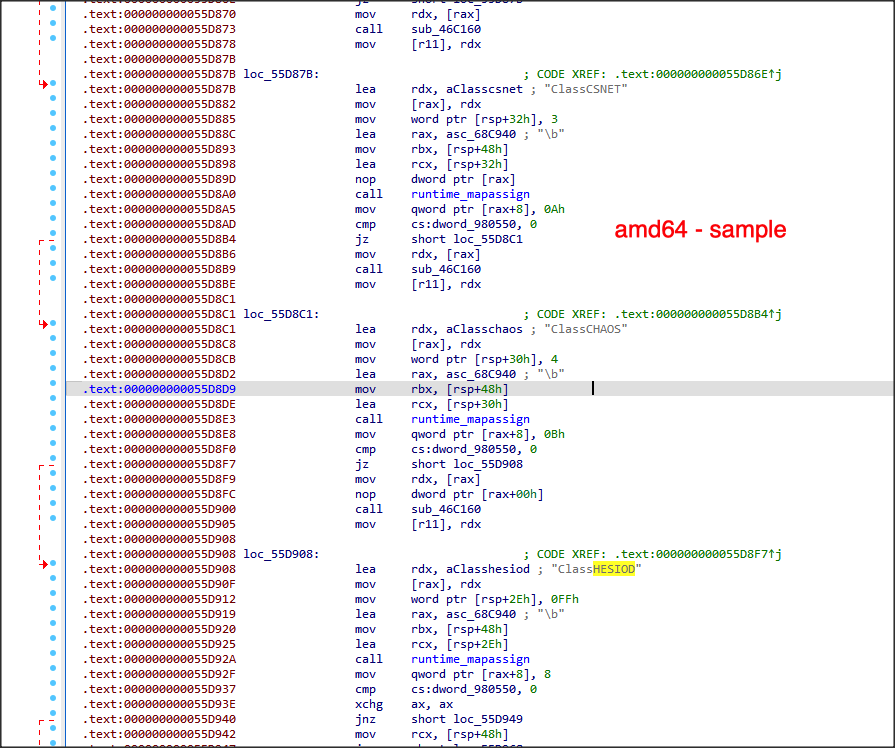The width and height of the screenshot is (895, 748).
Task: Click the loc_55D908 label
Action: 281,554
